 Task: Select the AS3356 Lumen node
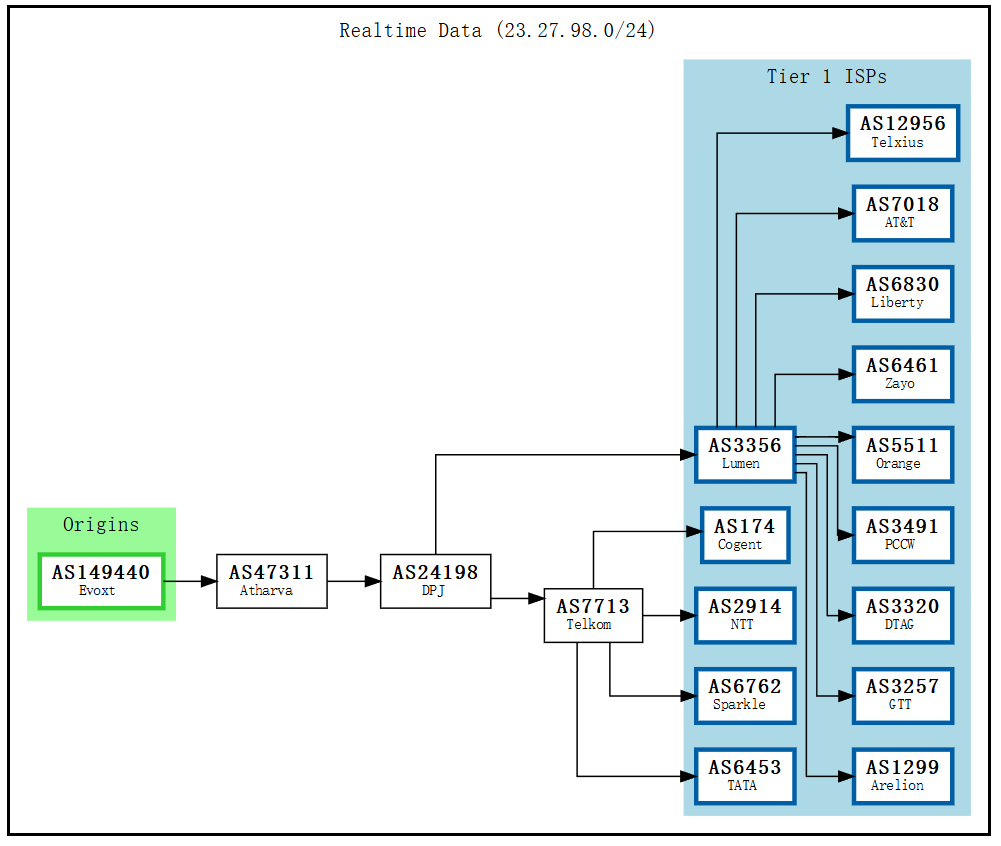(x=744, y=454)
